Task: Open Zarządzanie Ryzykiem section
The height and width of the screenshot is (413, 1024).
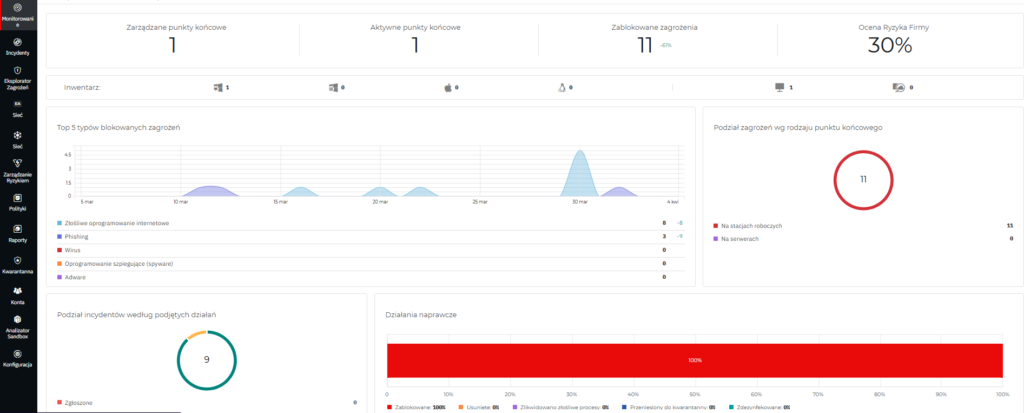Action: 17,169
